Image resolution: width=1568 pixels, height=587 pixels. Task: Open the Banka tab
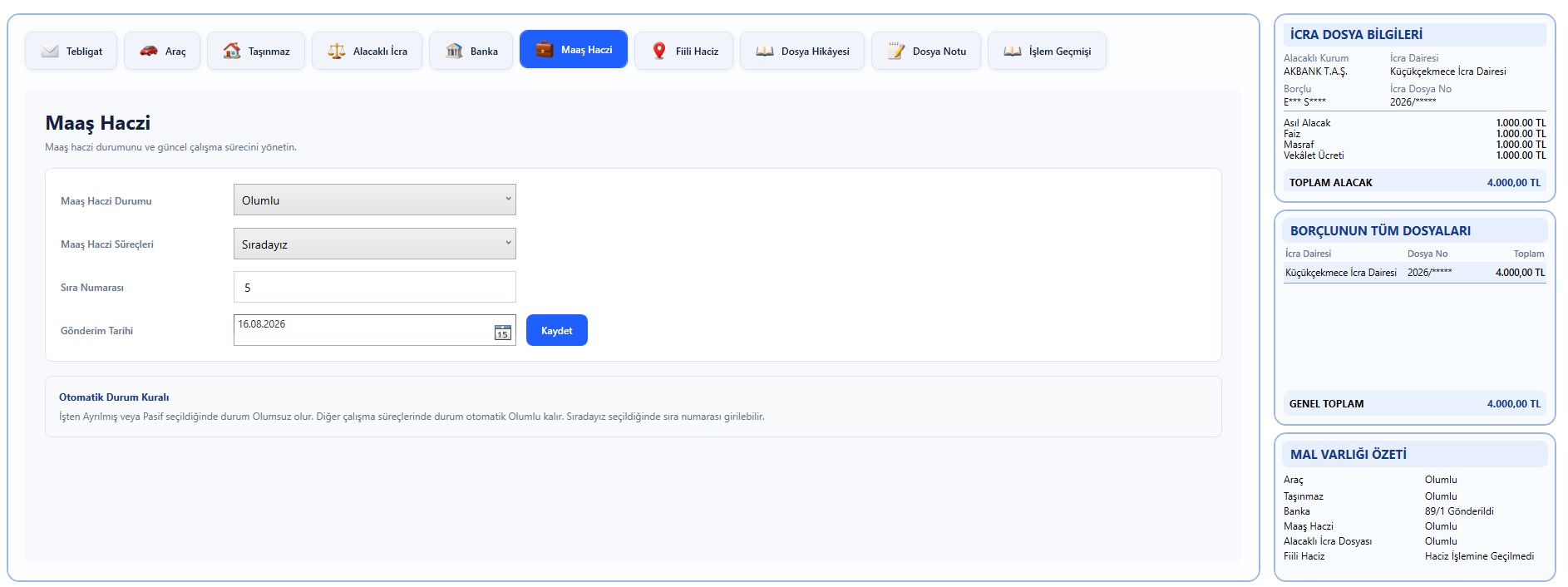click(471, 51)
